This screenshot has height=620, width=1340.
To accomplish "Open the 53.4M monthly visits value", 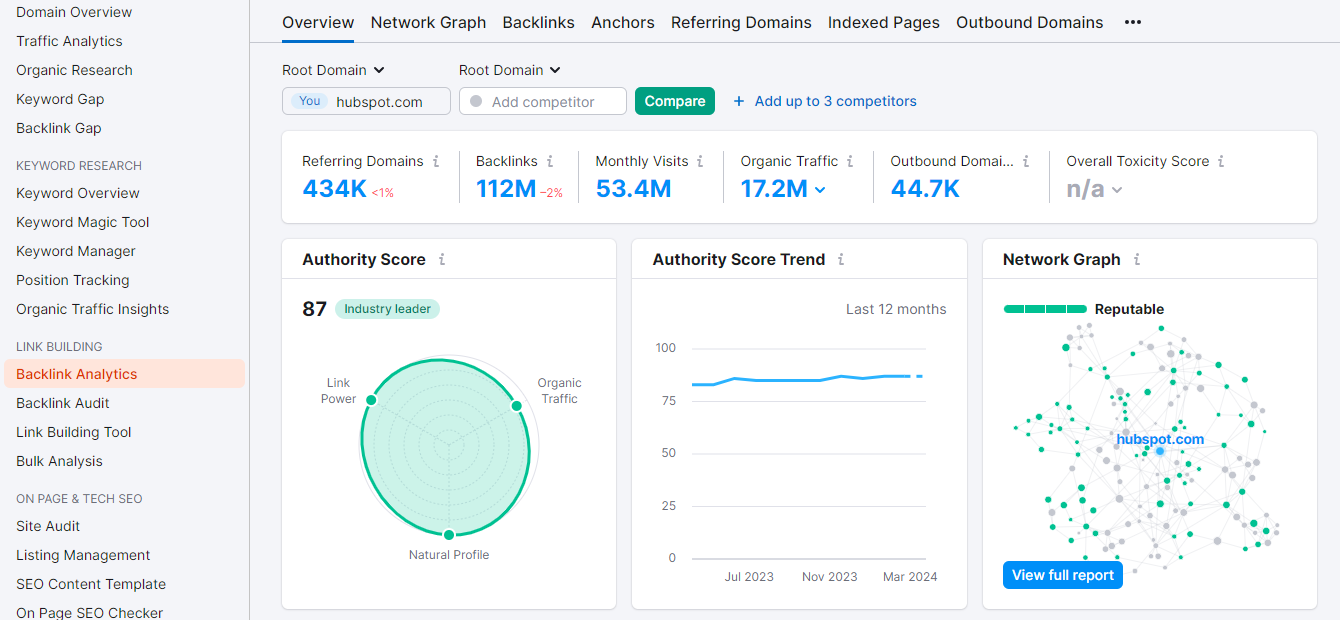I will (633, 188).
